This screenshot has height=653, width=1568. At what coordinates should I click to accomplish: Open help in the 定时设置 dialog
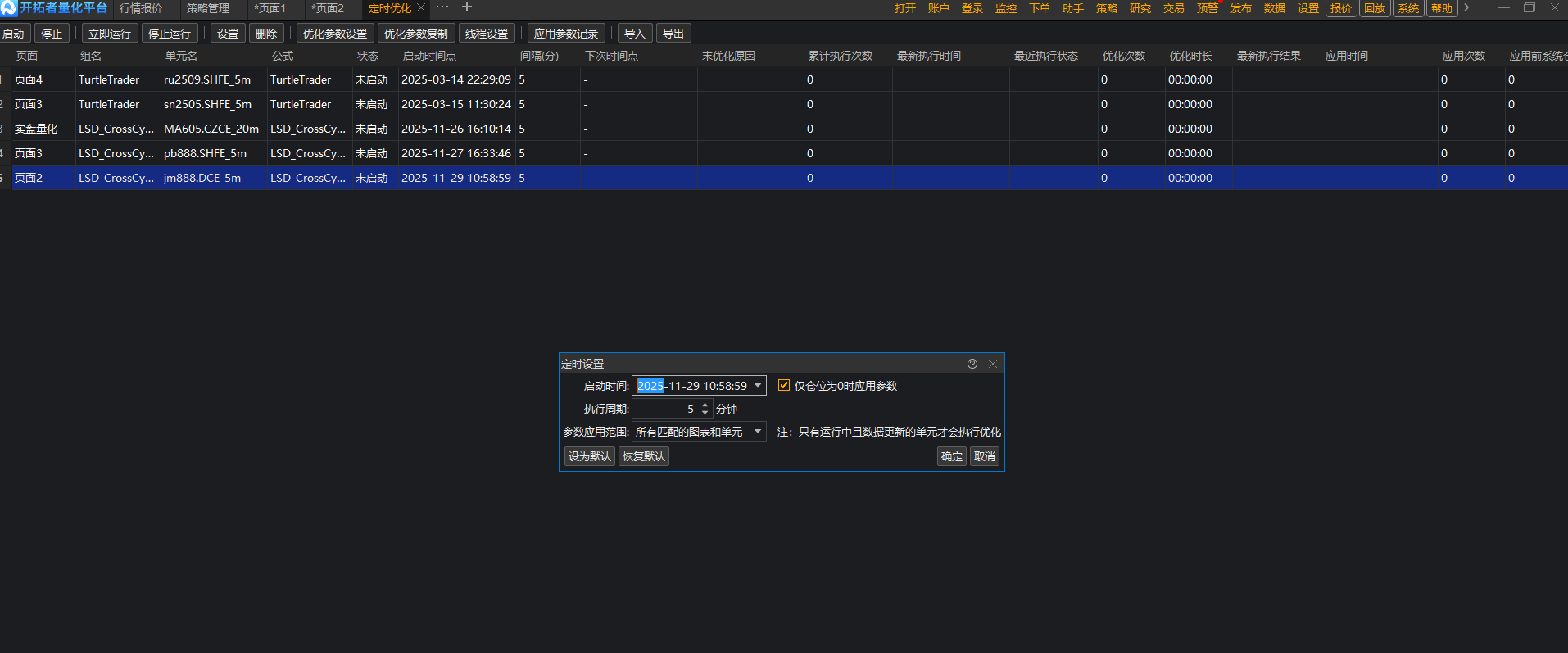(x=972, y=364)
